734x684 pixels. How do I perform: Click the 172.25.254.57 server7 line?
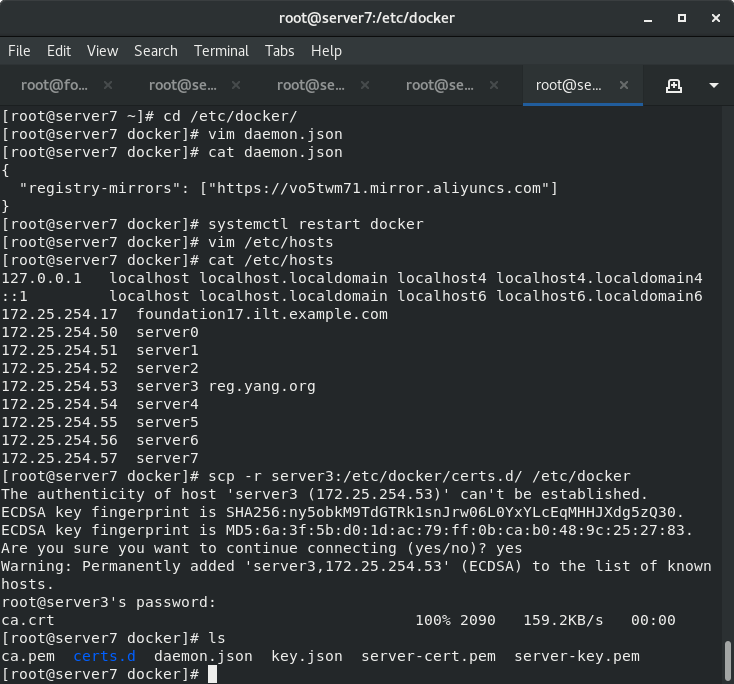(x=100, y=458)
